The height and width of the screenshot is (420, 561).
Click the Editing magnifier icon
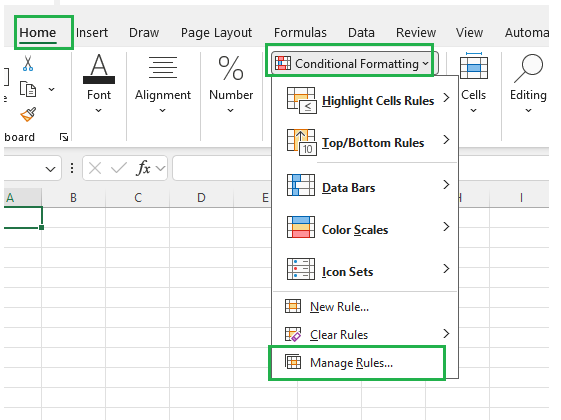coord(528,68)
